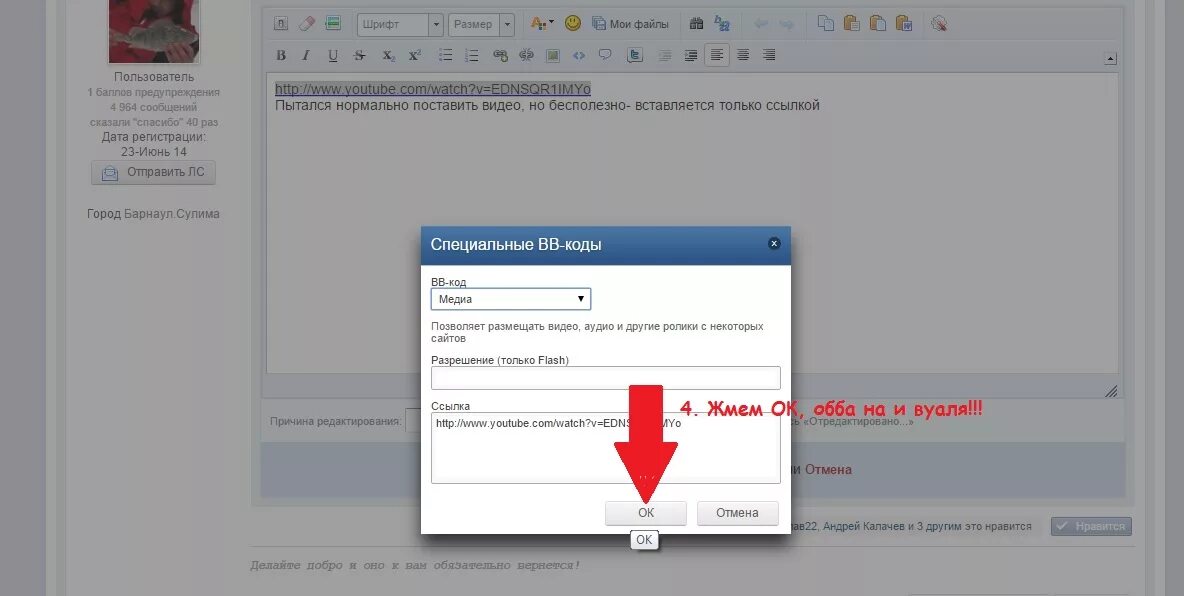Screen dimensions: 1184x596
Task: Toggle source mode in the editor toolbar
Action: point(280,23)
